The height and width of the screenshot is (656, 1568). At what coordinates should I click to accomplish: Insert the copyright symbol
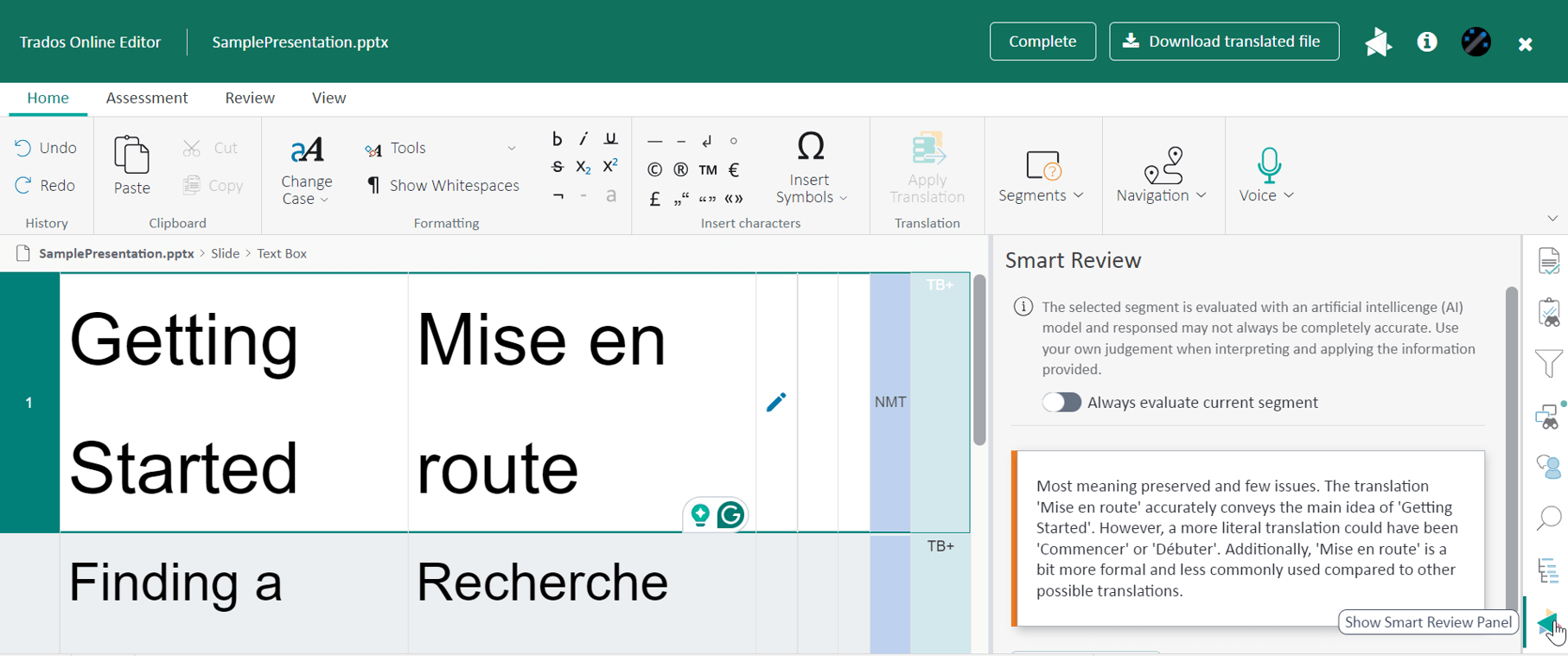pyautogui.click(x=654, y=169)
